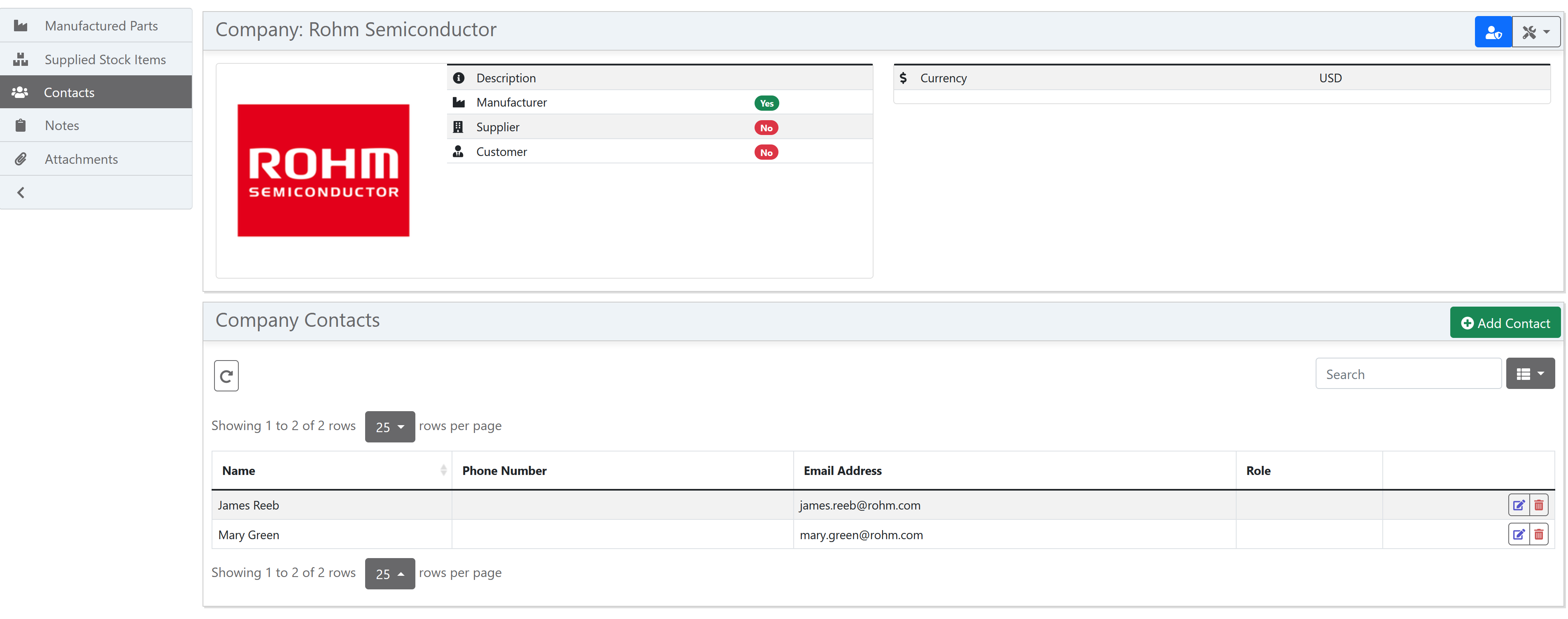Delete the James Reeb contact
Viewport: 1568px width, 619px height.
click(1539, 505)
